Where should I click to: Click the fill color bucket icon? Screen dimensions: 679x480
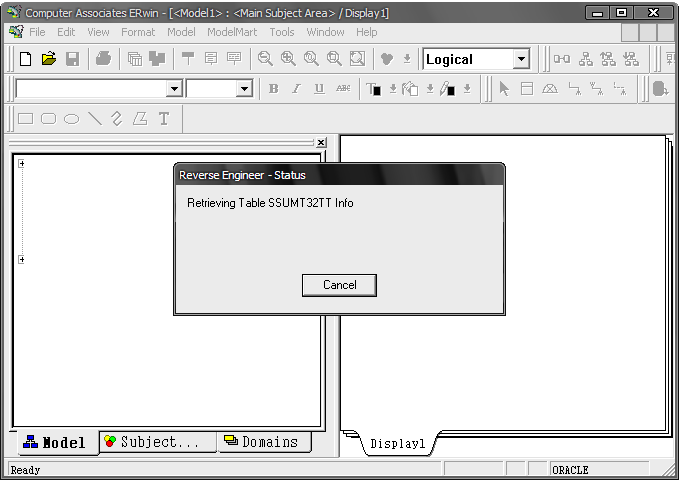click(410, 89)
